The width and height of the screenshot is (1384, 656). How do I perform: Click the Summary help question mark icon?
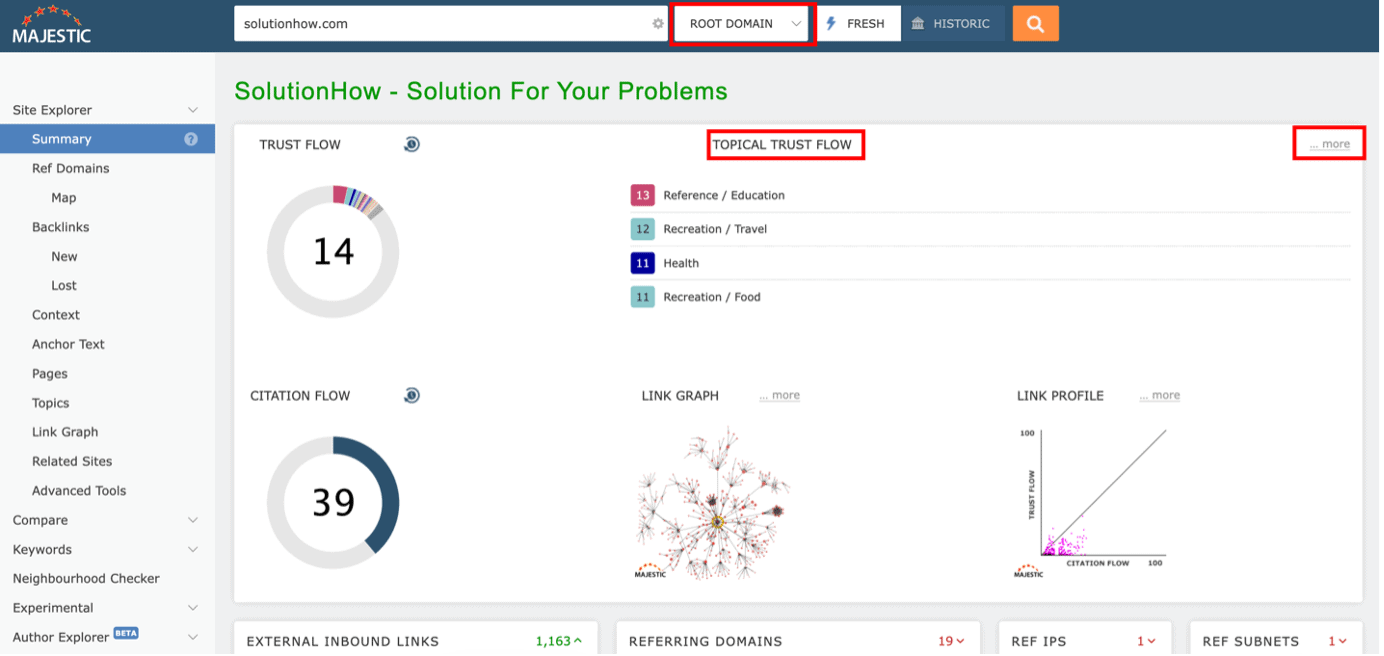(191, 139)
